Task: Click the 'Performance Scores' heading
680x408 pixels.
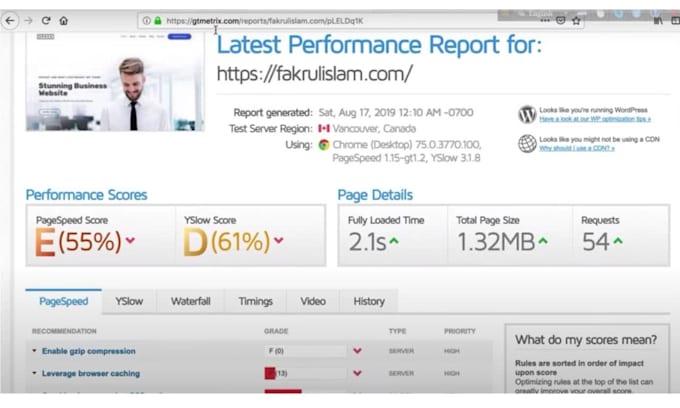Action: [x=86, y=195]
